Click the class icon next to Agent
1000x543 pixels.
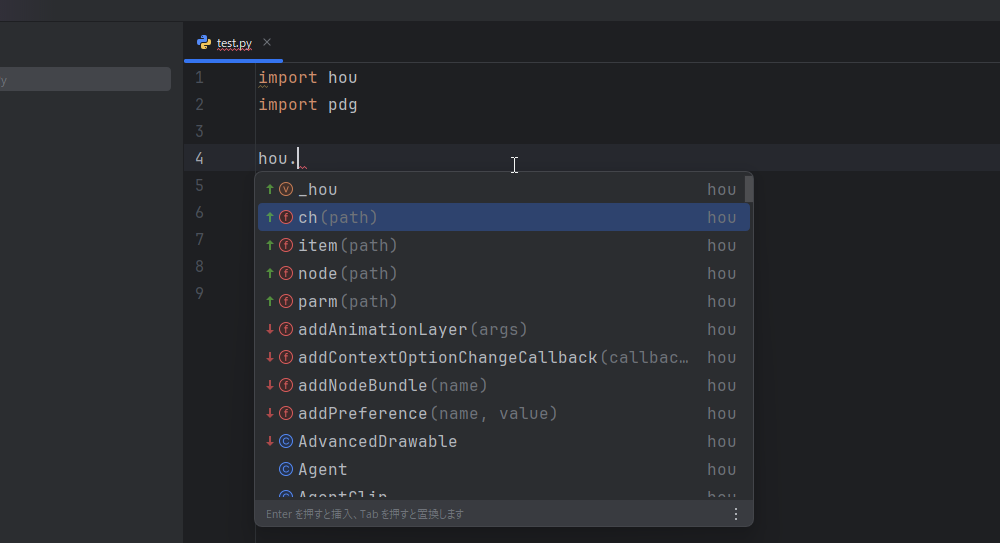click(286, 469)
